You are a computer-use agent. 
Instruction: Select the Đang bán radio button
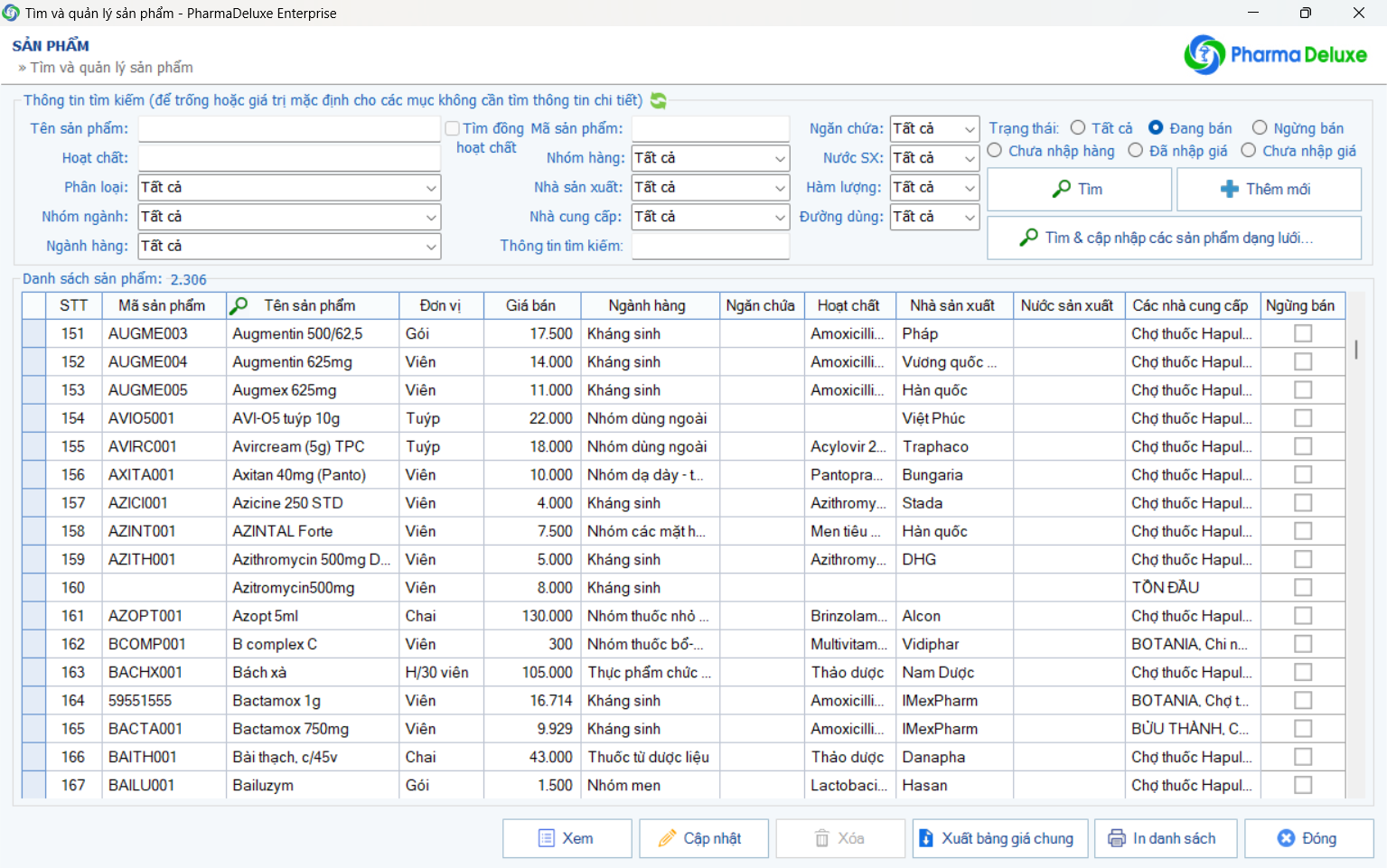[1156, 128]
